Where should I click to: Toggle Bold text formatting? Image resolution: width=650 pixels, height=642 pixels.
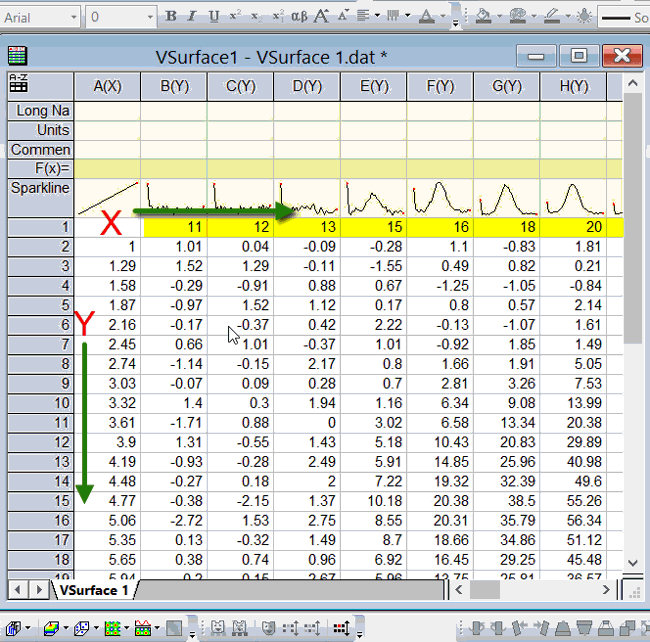click(x=170, y=16)
